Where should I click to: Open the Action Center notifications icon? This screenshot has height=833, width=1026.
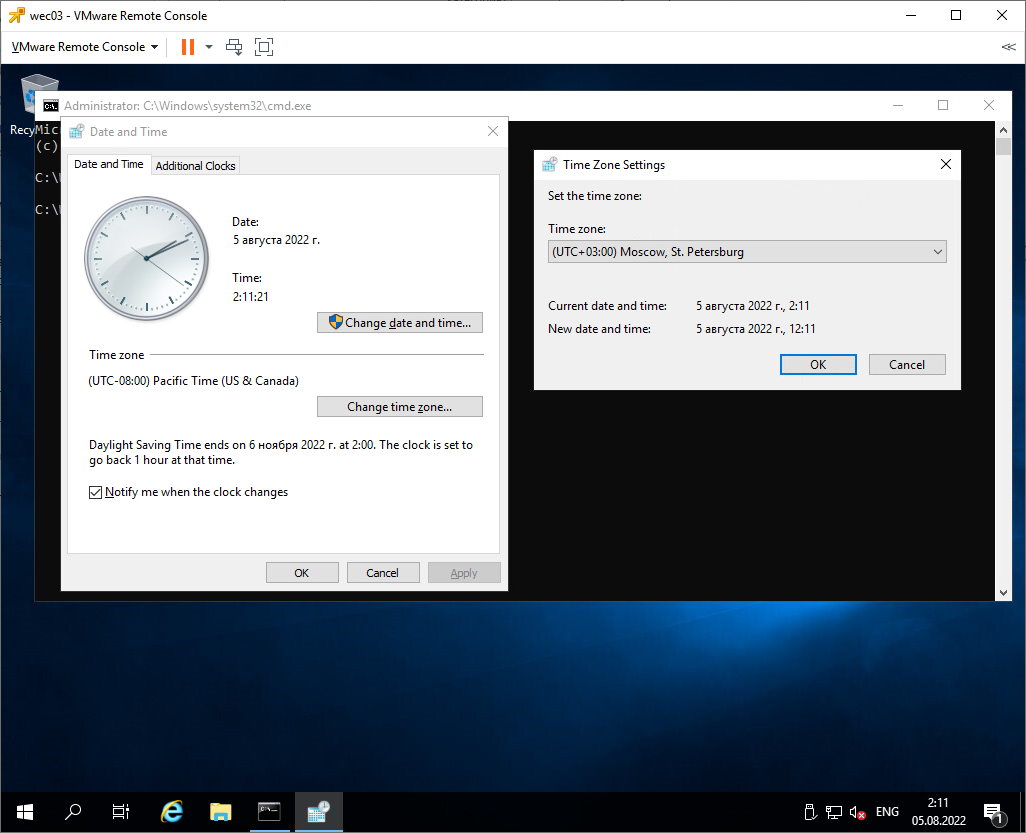point(993,813)
